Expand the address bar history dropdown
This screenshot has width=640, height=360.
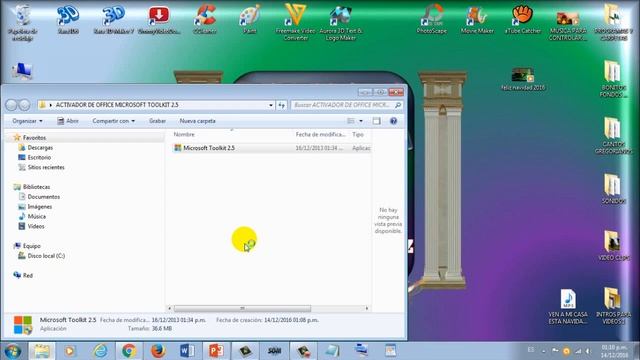click(x=271, y=105)
